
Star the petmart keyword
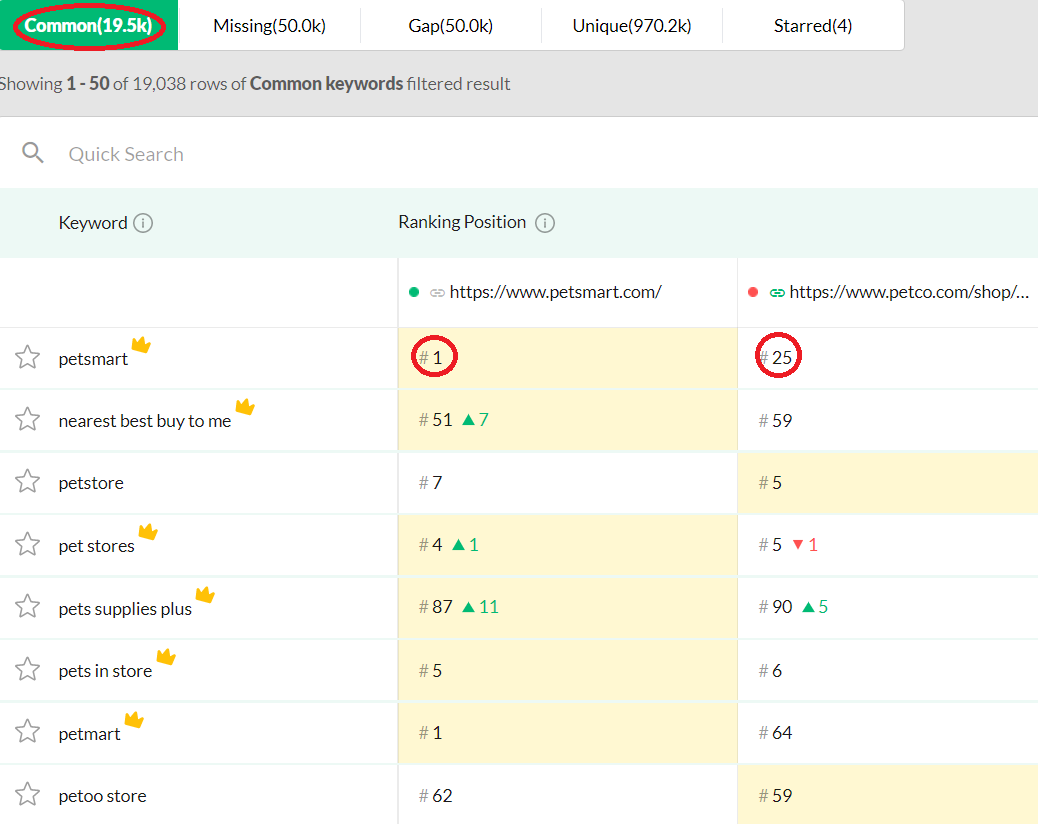coord(27,732)
